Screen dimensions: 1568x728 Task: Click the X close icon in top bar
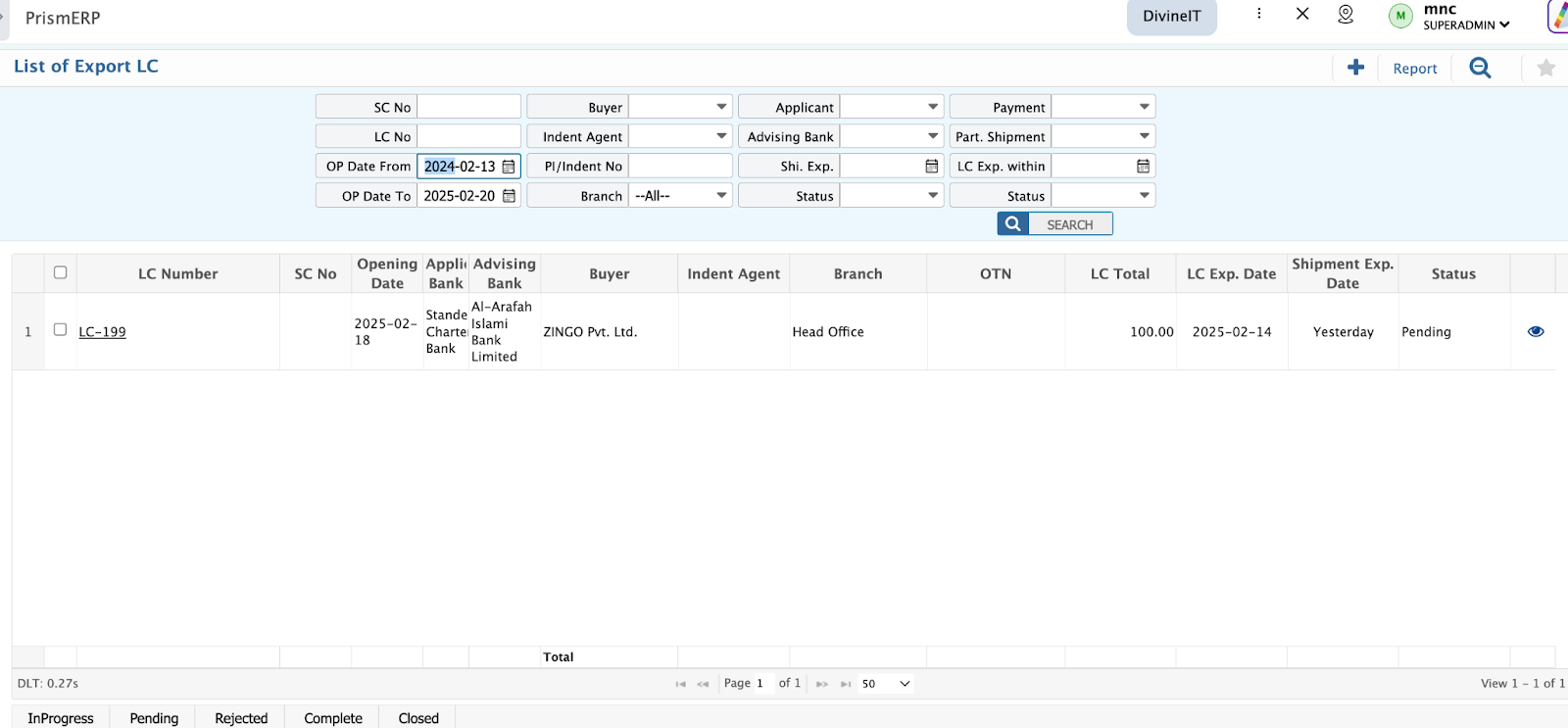click(x=1302, y=14)
